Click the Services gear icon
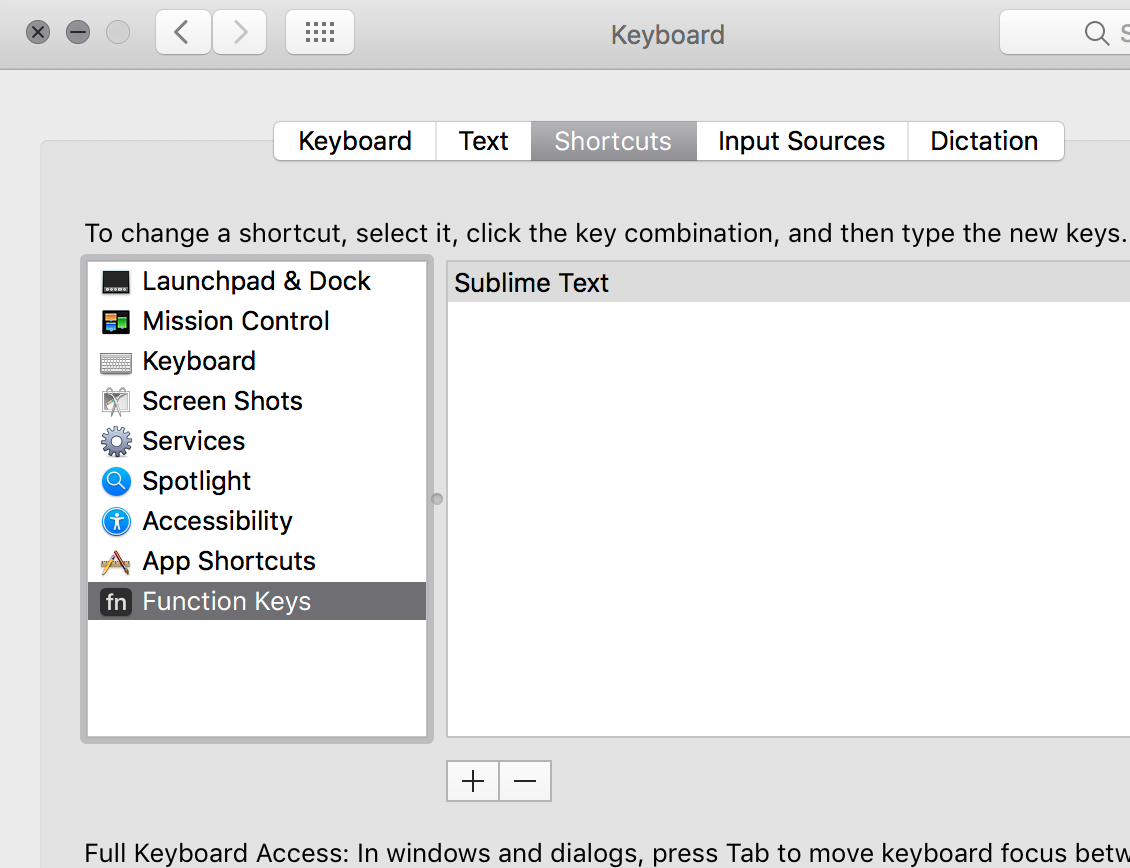 tap(116, 441)
